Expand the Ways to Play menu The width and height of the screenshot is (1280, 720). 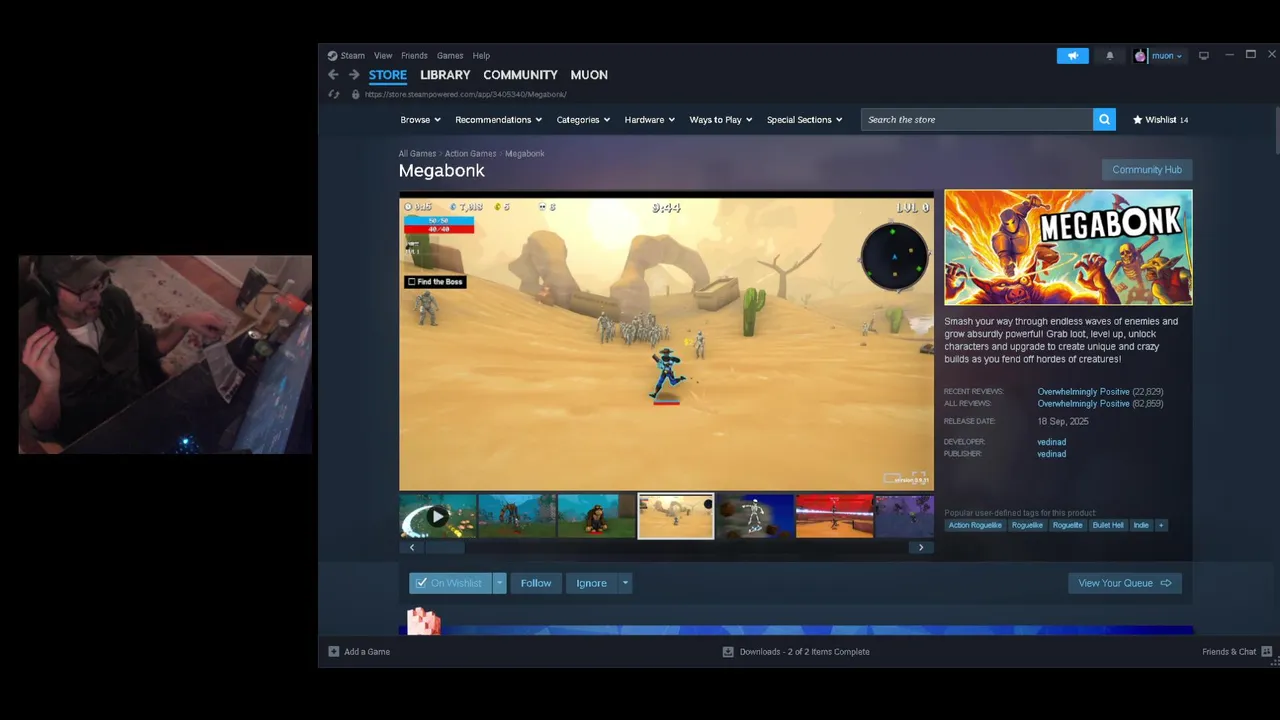pos(721,120)
